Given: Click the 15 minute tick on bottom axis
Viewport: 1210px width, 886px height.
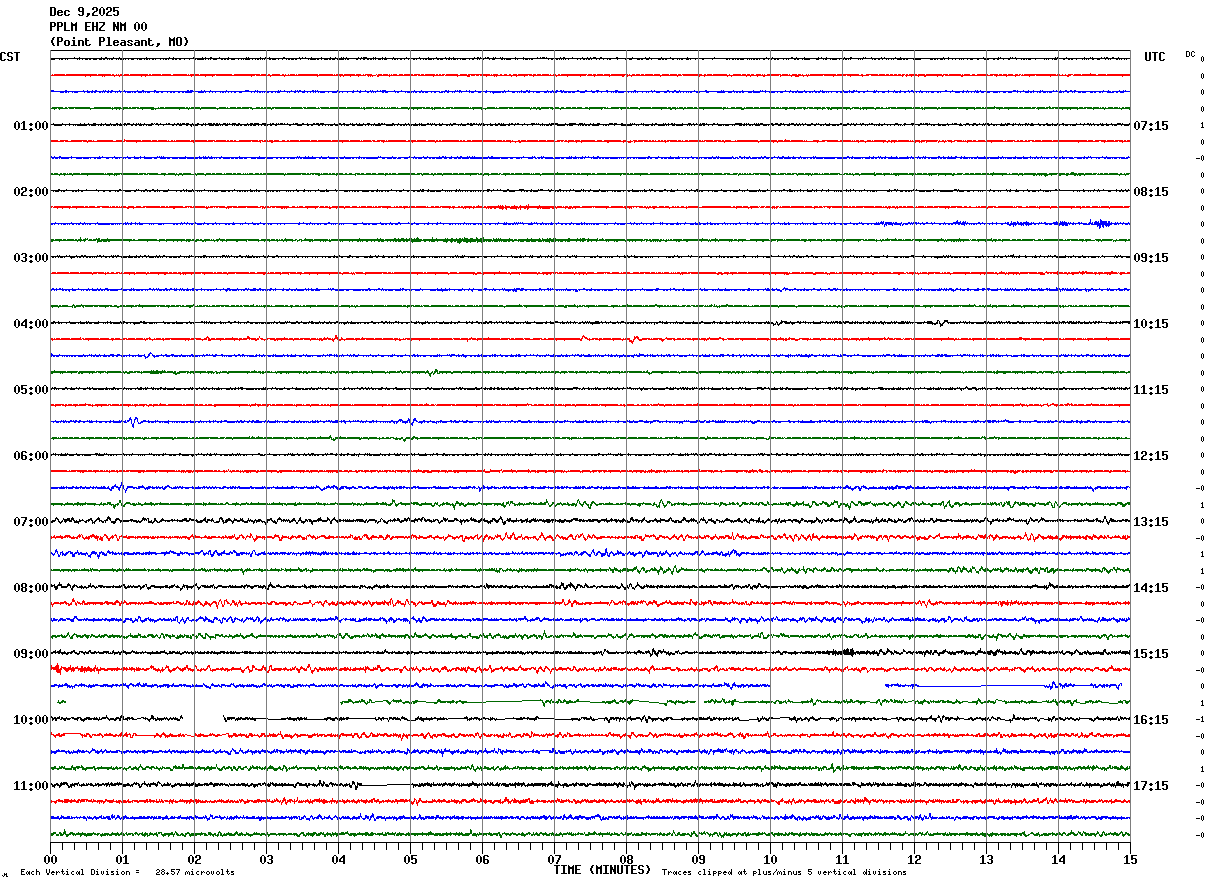Looking at the screenshot, I should pos(1129,859).
